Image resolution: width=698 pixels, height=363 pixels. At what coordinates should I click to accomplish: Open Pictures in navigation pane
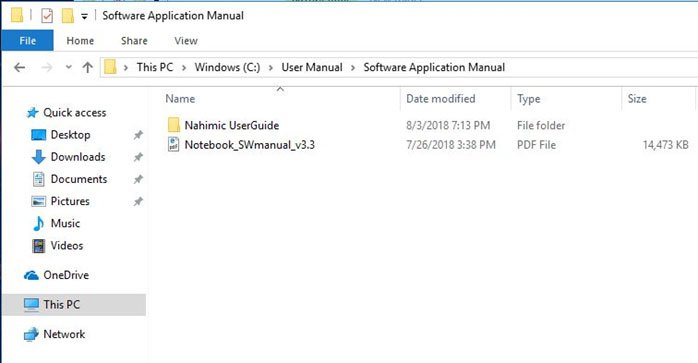pos(70,201)
